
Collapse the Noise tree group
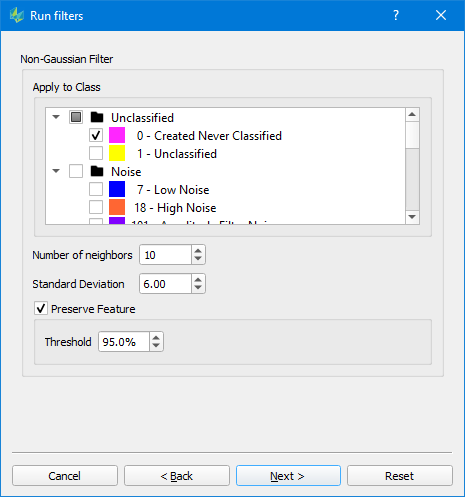coord(56,171)
